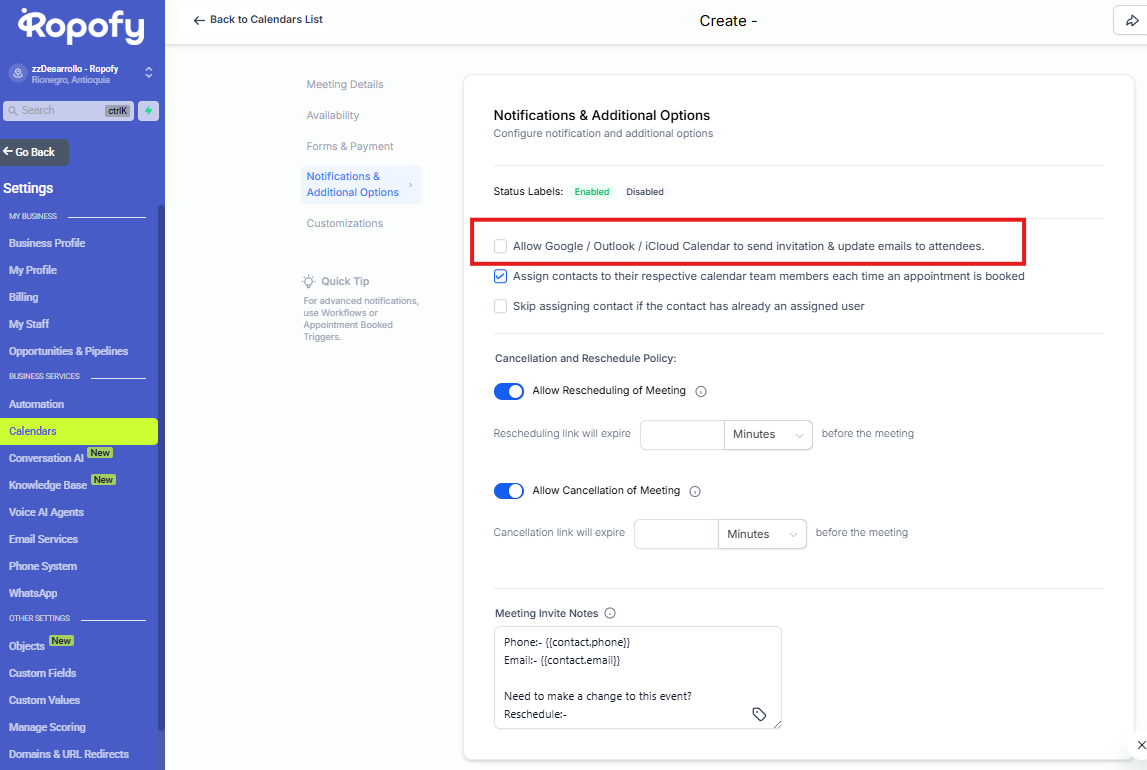This screenshot has width=1147, height=770.
Task: Click the info icon next to Meeting Invite Notes
Action: coord(610,614)
